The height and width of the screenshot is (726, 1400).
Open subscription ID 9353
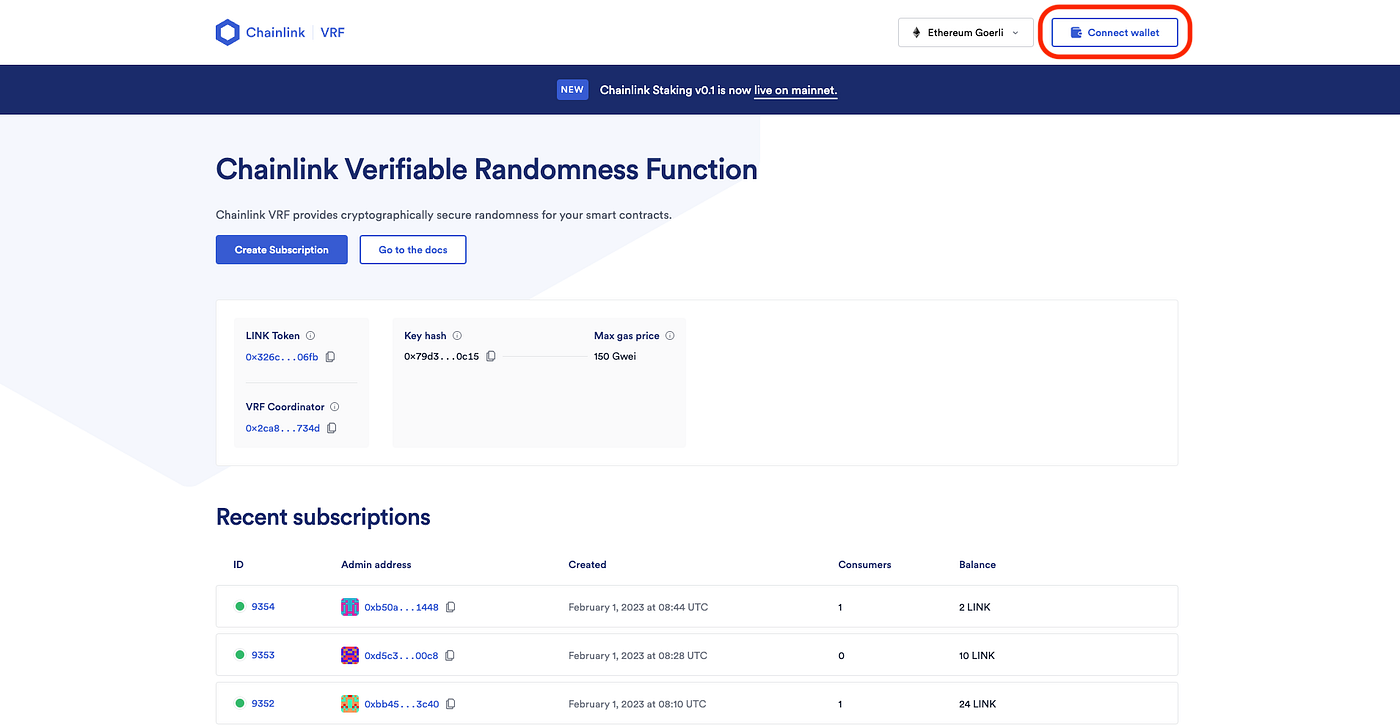click(x=263, y=655)
